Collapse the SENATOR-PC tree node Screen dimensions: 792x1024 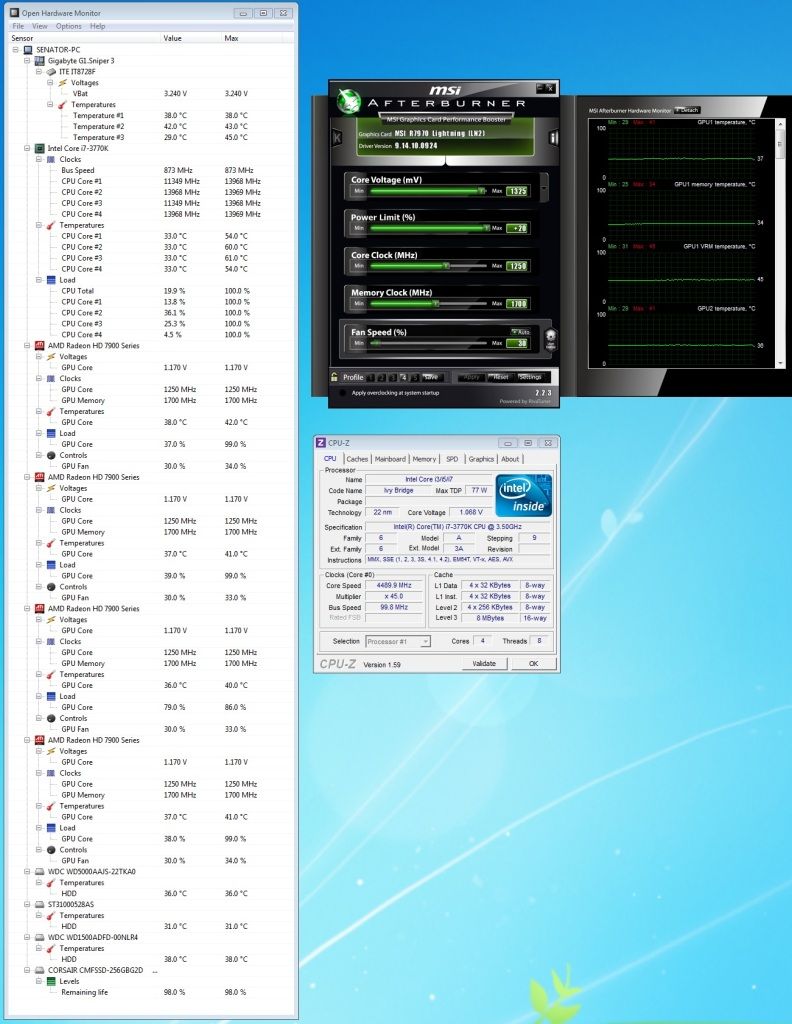click(16, 50)
